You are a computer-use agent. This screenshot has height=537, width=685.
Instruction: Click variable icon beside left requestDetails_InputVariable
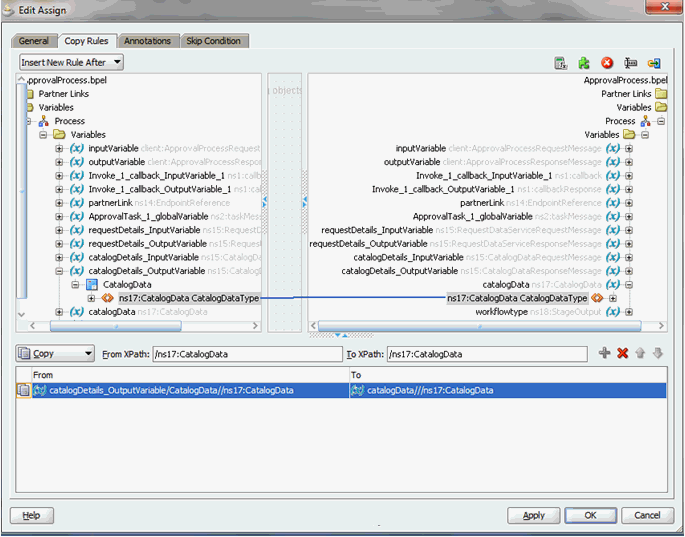(x=76, y=230)
